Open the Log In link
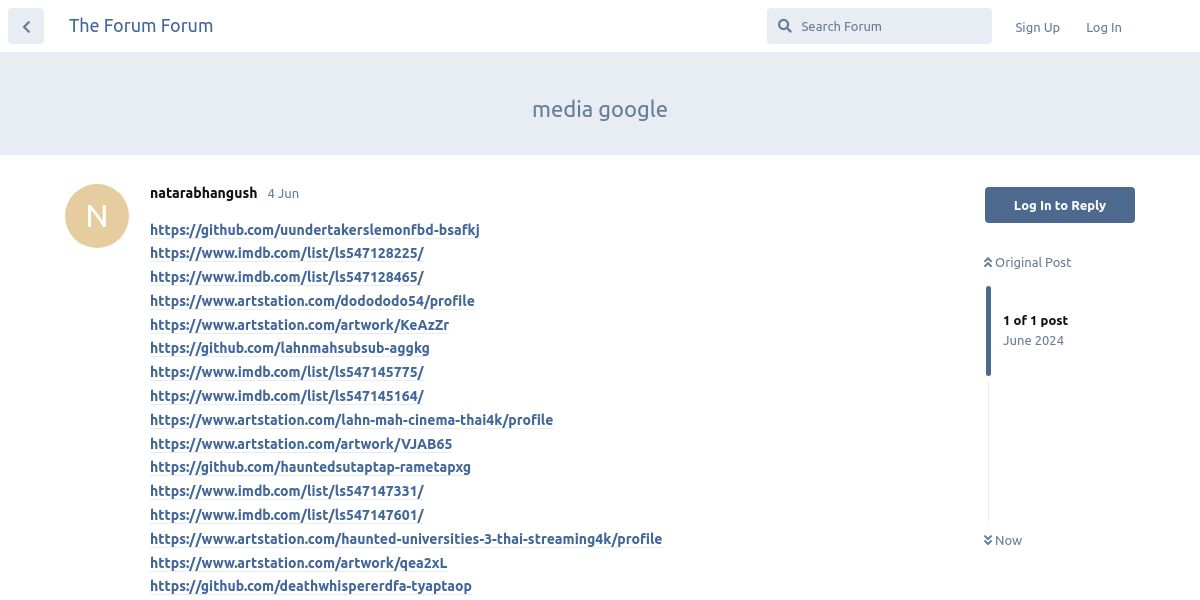This screenshot has height=600, width=1200. coord(1104,27)
